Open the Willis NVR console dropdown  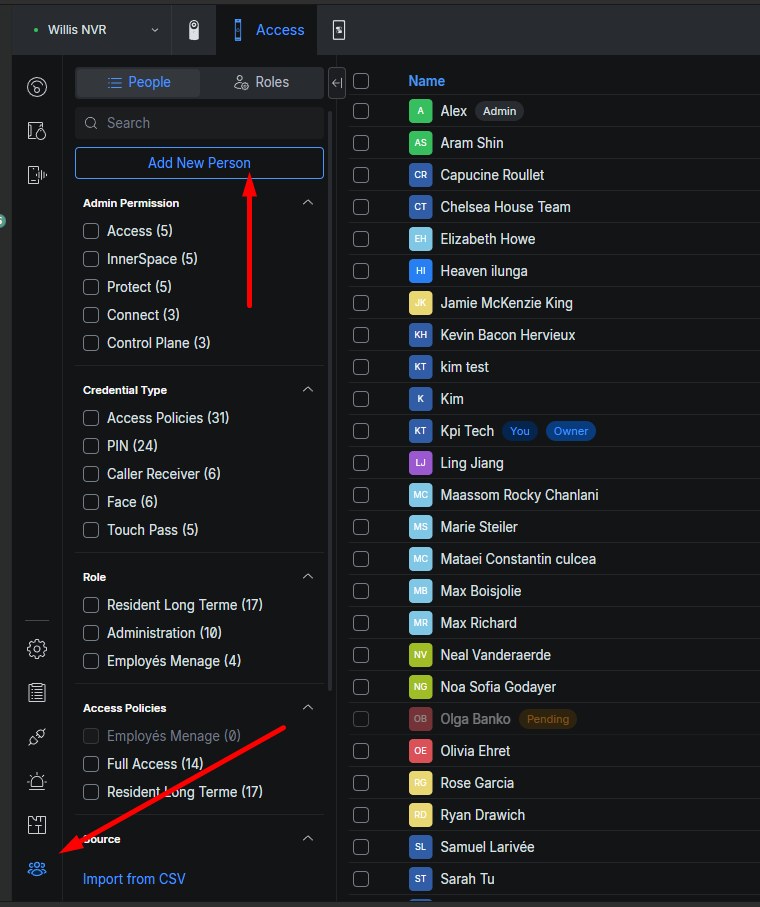pyautogui.click(x=96, y=30)
